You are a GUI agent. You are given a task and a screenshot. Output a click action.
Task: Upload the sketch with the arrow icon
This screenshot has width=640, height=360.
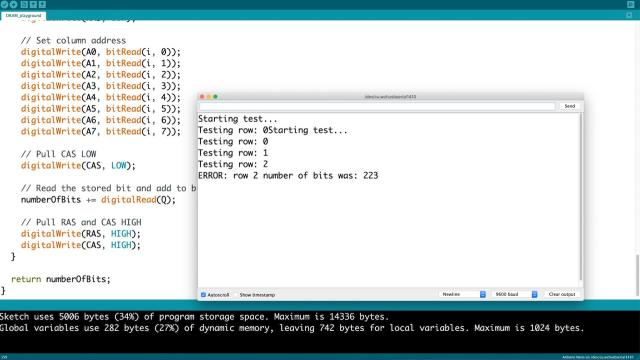click(13, 4)
